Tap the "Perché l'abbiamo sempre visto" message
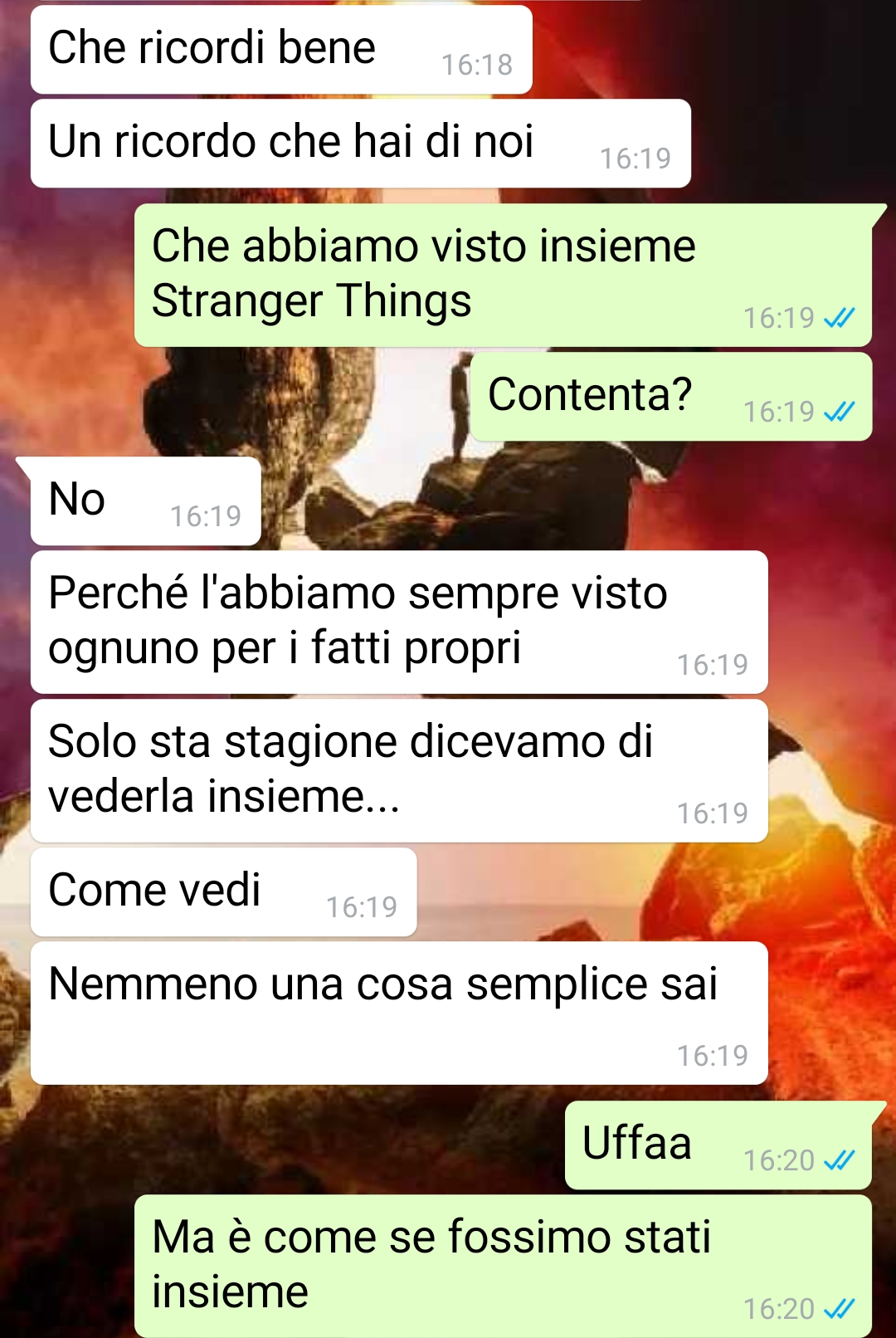Image resolution: width=896 pixels, height=1338 pixels. [399, 623]
